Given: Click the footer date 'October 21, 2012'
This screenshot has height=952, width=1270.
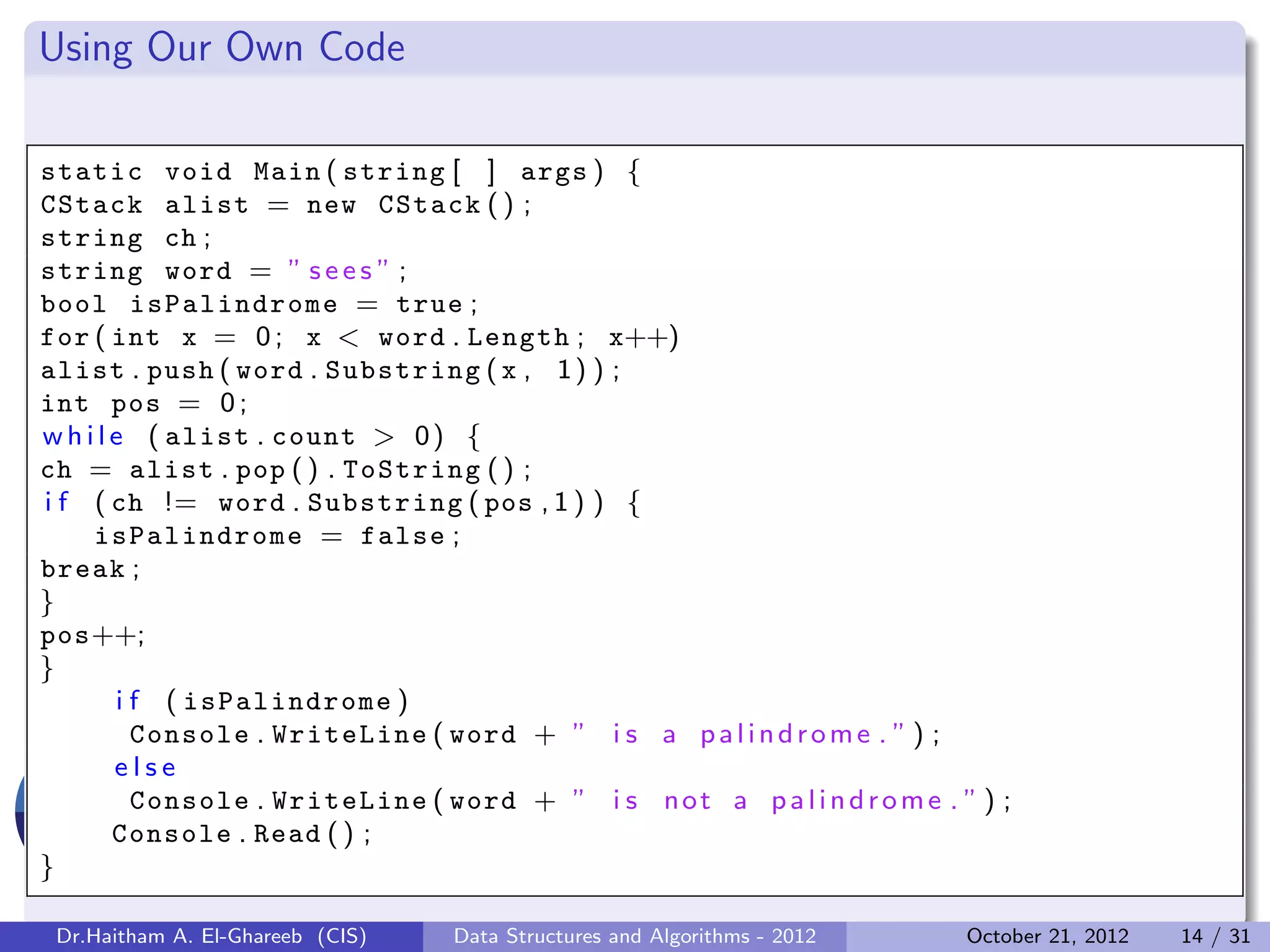Looking at the screenshot, I should (1047, 936).
